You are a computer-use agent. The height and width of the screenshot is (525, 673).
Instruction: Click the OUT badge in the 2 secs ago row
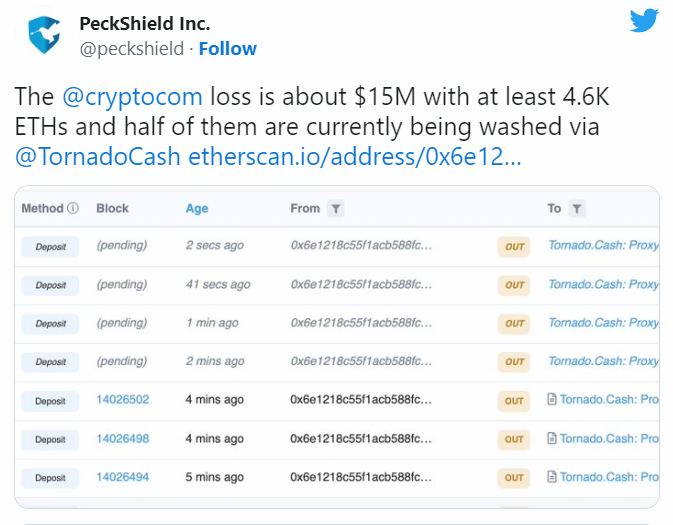pos(514,246)
